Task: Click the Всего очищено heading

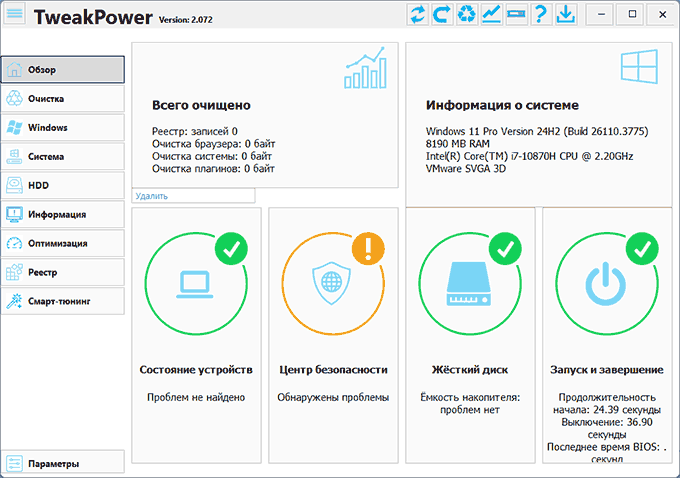Action: point(201,105)
